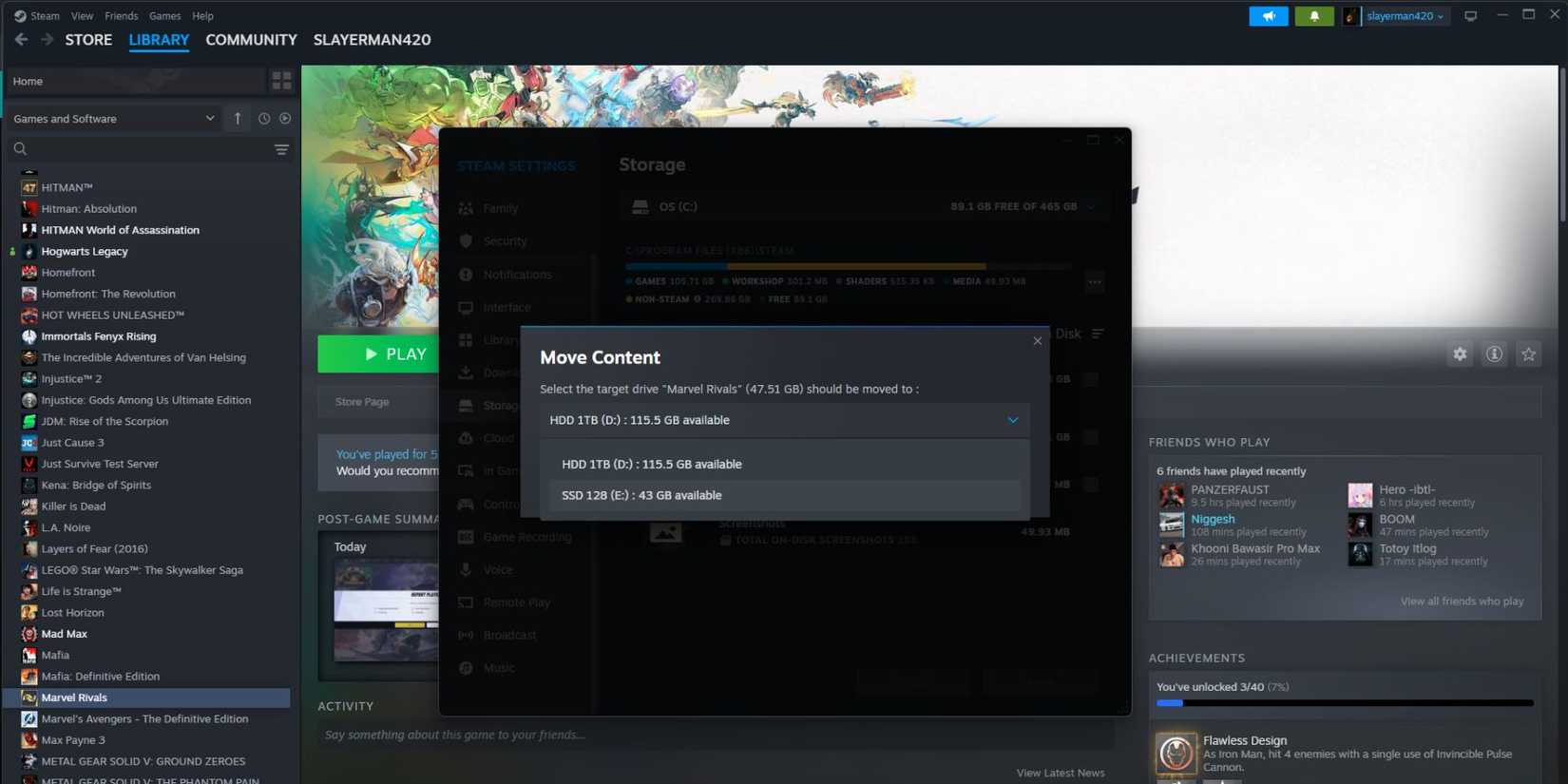Open Voice settings section

[498, 570]
